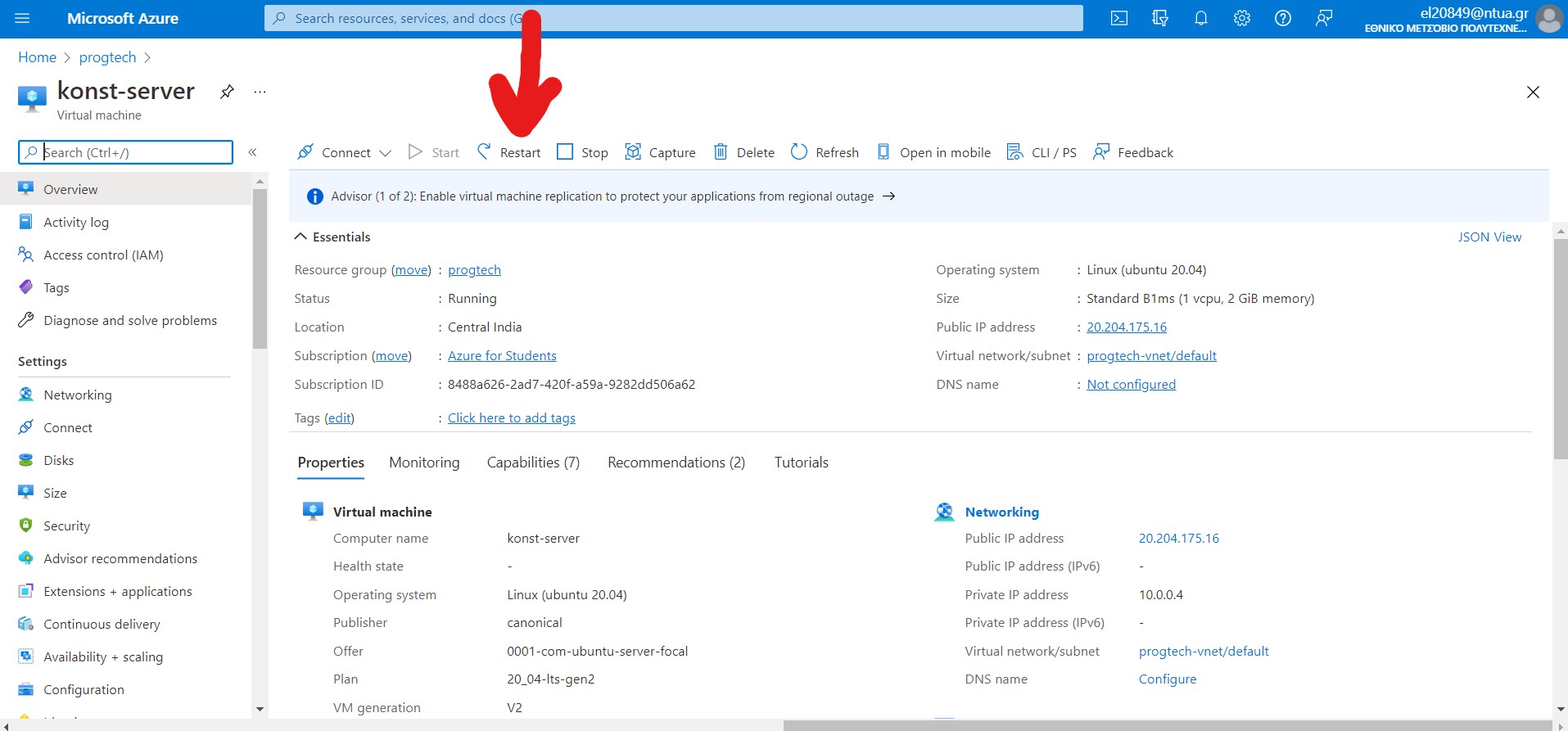Open the Networking section heading link
The height and width of the screenshot is (731, 1568).
click(x=1001, y=512)
